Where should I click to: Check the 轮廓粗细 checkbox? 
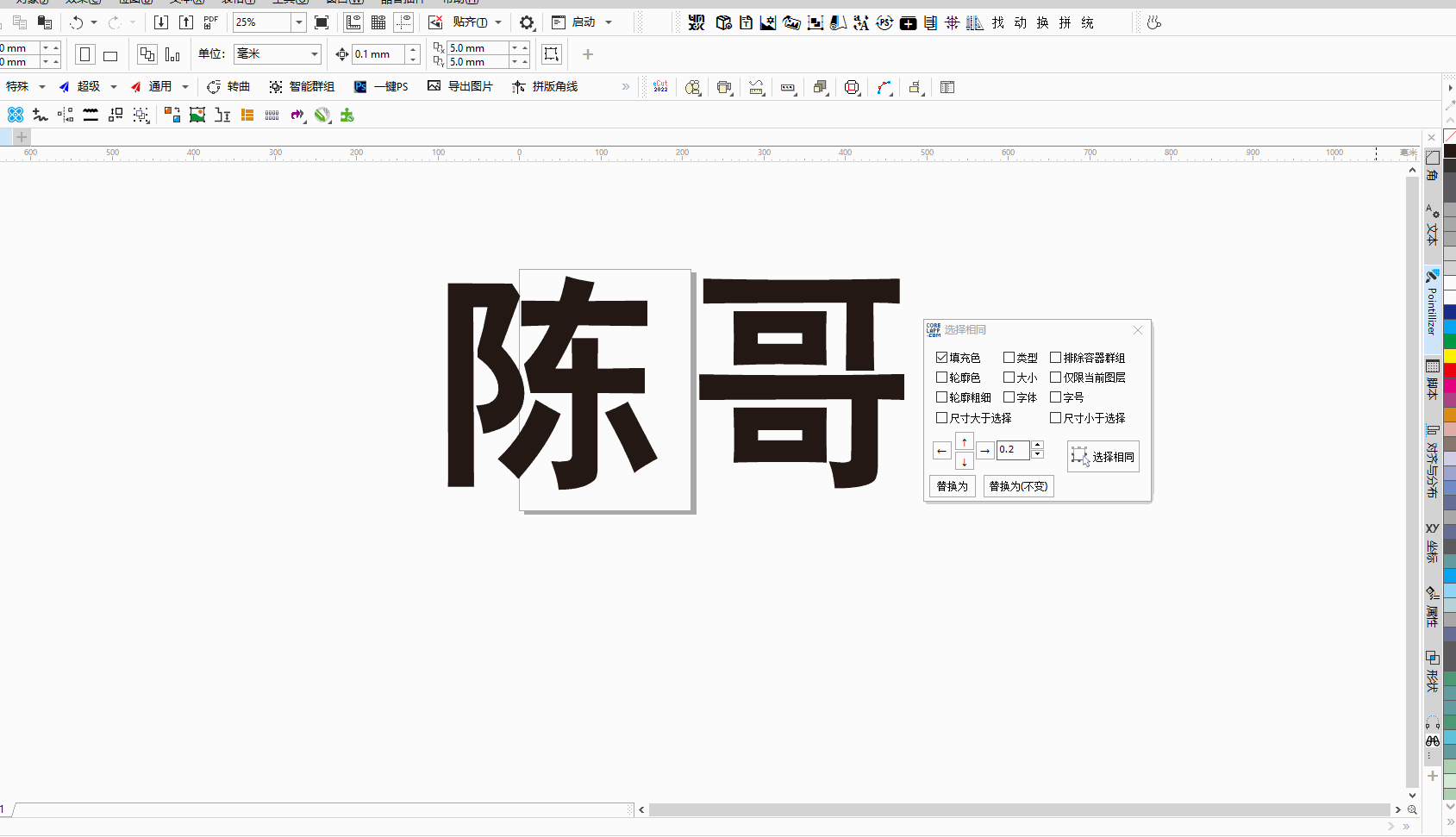pos(941,397)
